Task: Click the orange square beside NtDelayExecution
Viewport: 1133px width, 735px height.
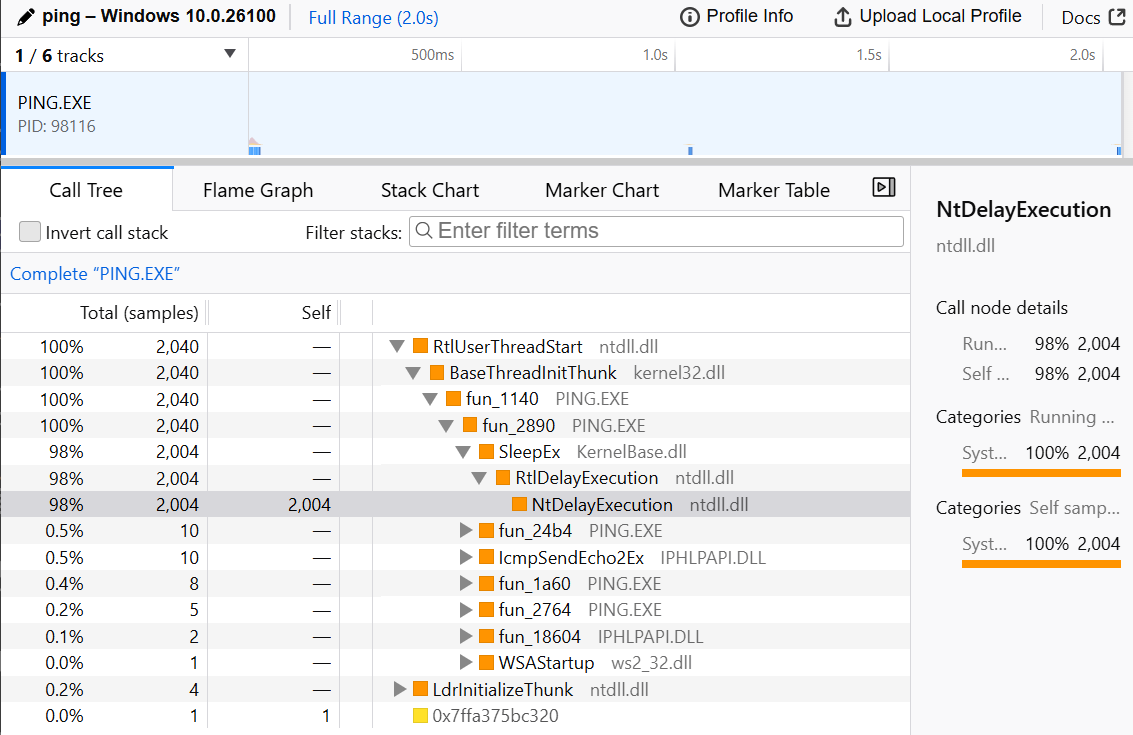Action: [519, 505]
